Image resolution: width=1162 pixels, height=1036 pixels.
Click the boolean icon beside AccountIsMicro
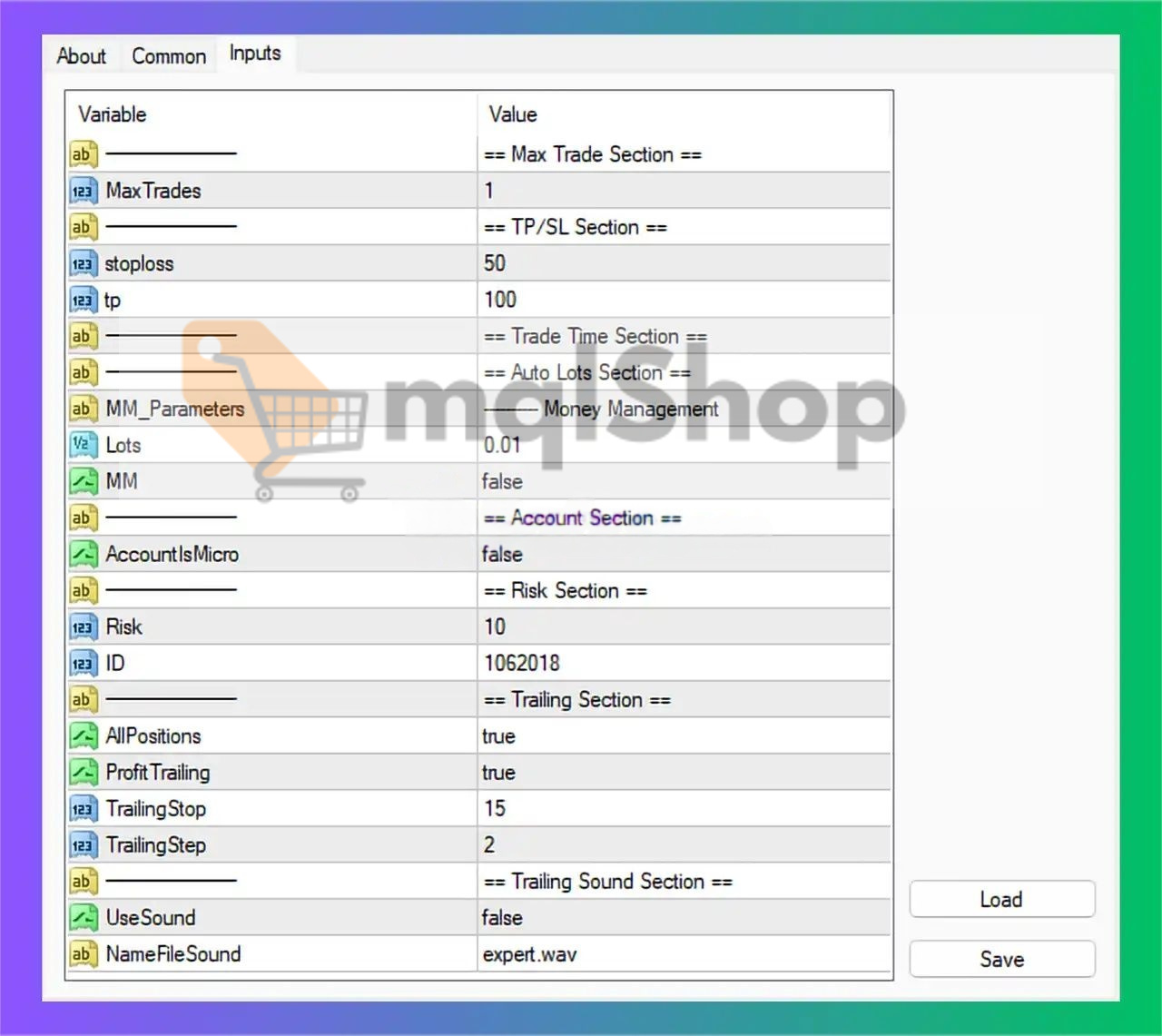pyautogui.click(x=83, y=554)
